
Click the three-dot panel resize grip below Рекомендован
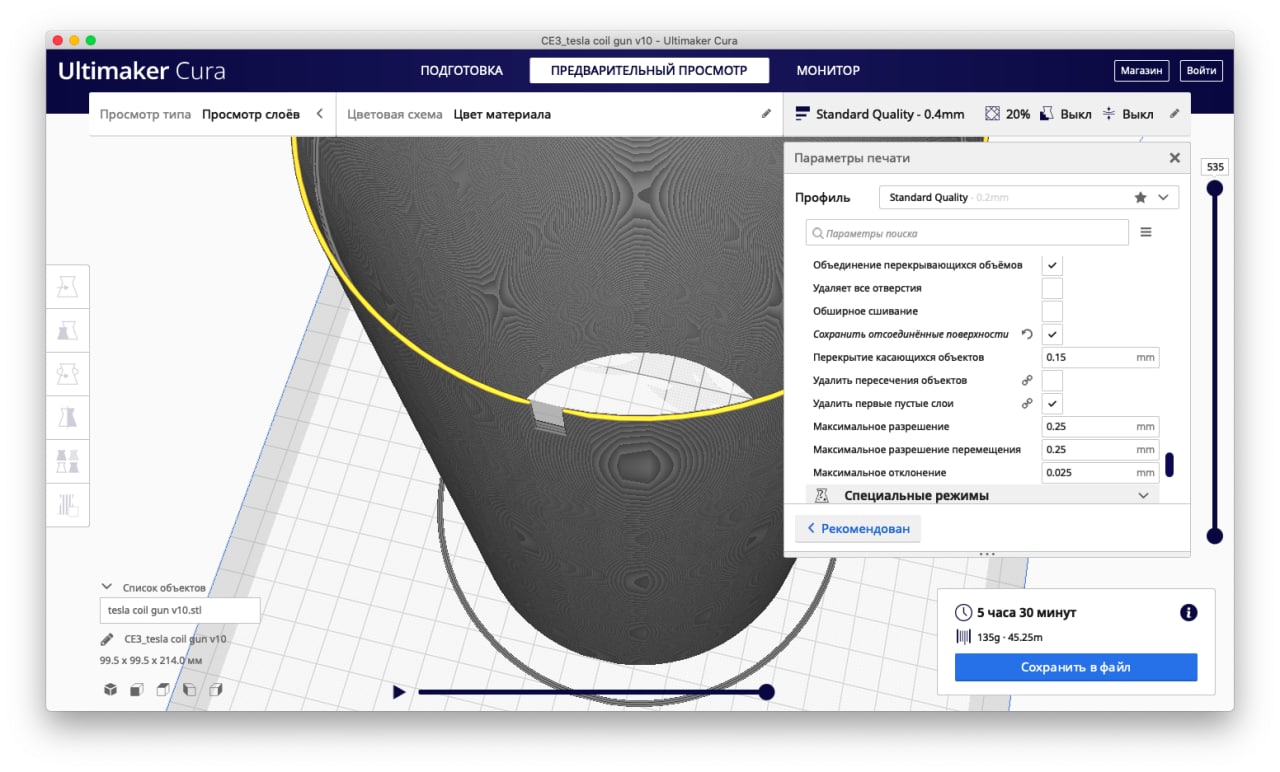[x=987, y=553]
